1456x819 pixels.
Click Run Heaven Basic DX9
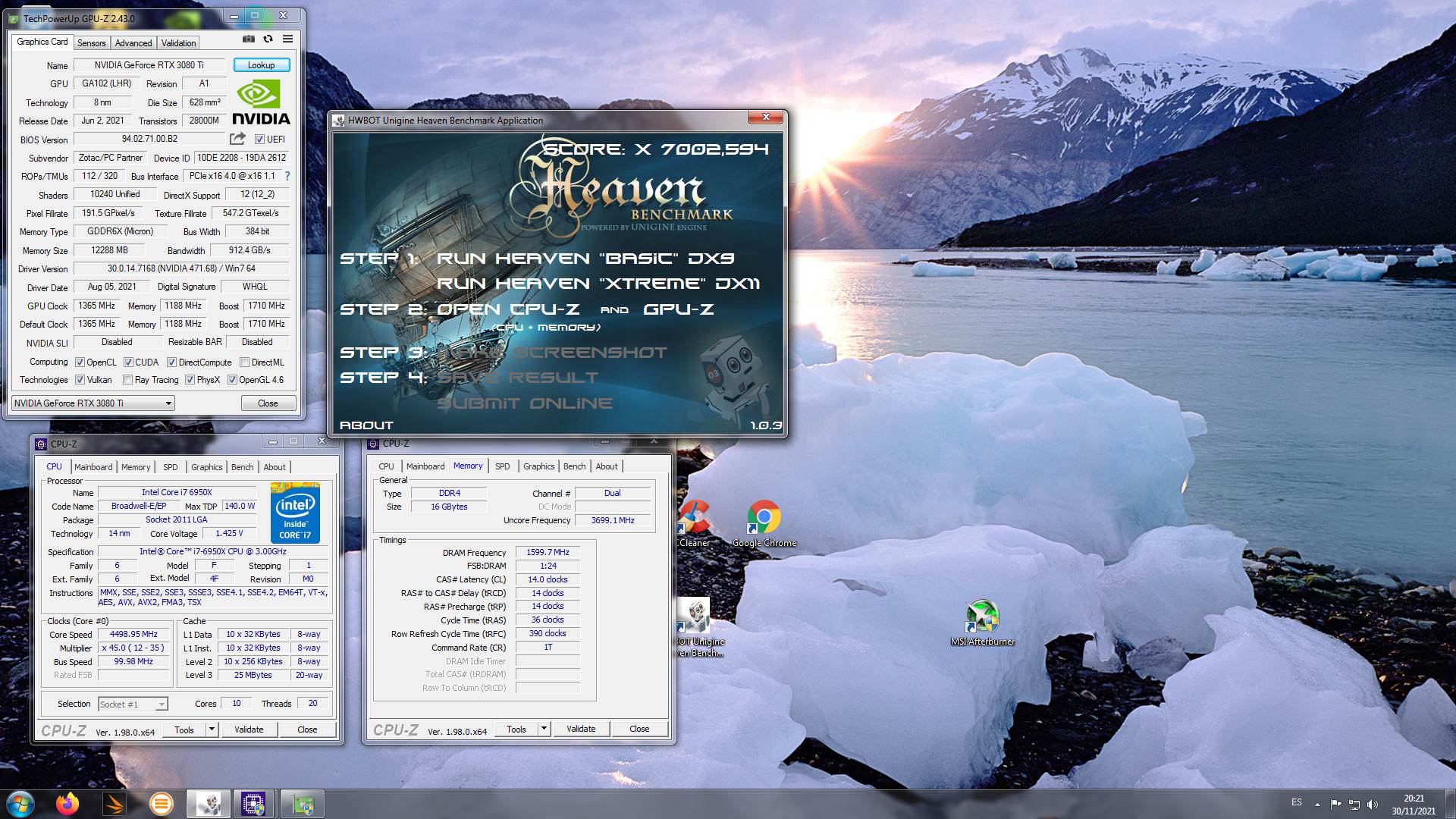(x=585, y=259)
